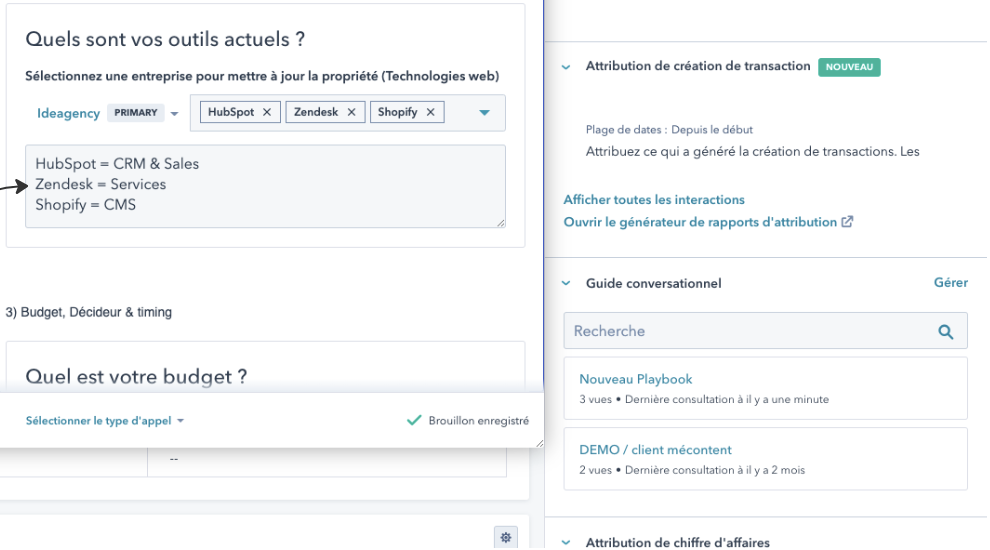Open 'Sélectionner le type d'appel' dropdown
Image resolution: width=990 pixels, height=550 pixels.
[x=105, y=421]
